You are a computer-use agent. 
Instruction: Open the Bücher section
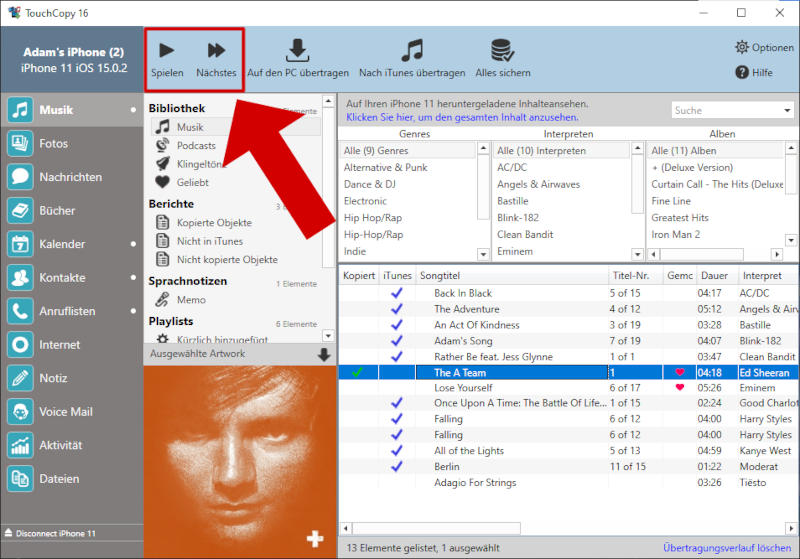72,210
